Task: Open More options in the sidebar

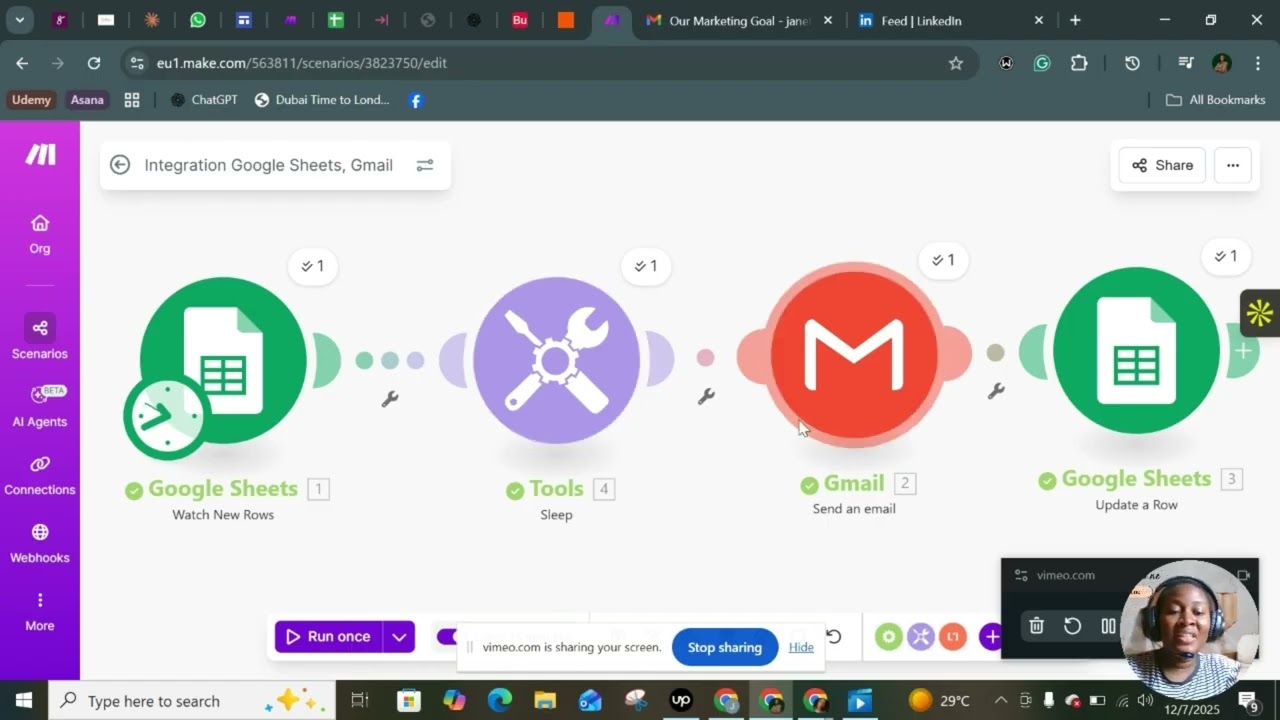Action: coord(40,611)
